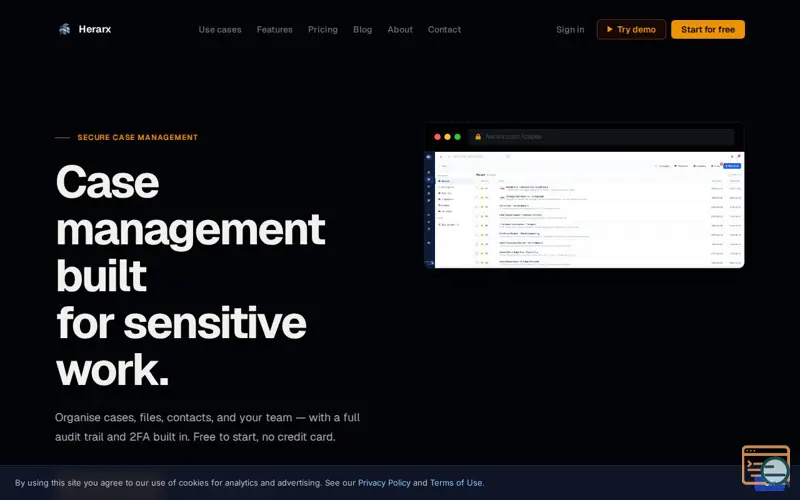Viewport: 800px width, 500px height.
Task: Open the About page
Action: pyautogui.click(x=400, y=30)
